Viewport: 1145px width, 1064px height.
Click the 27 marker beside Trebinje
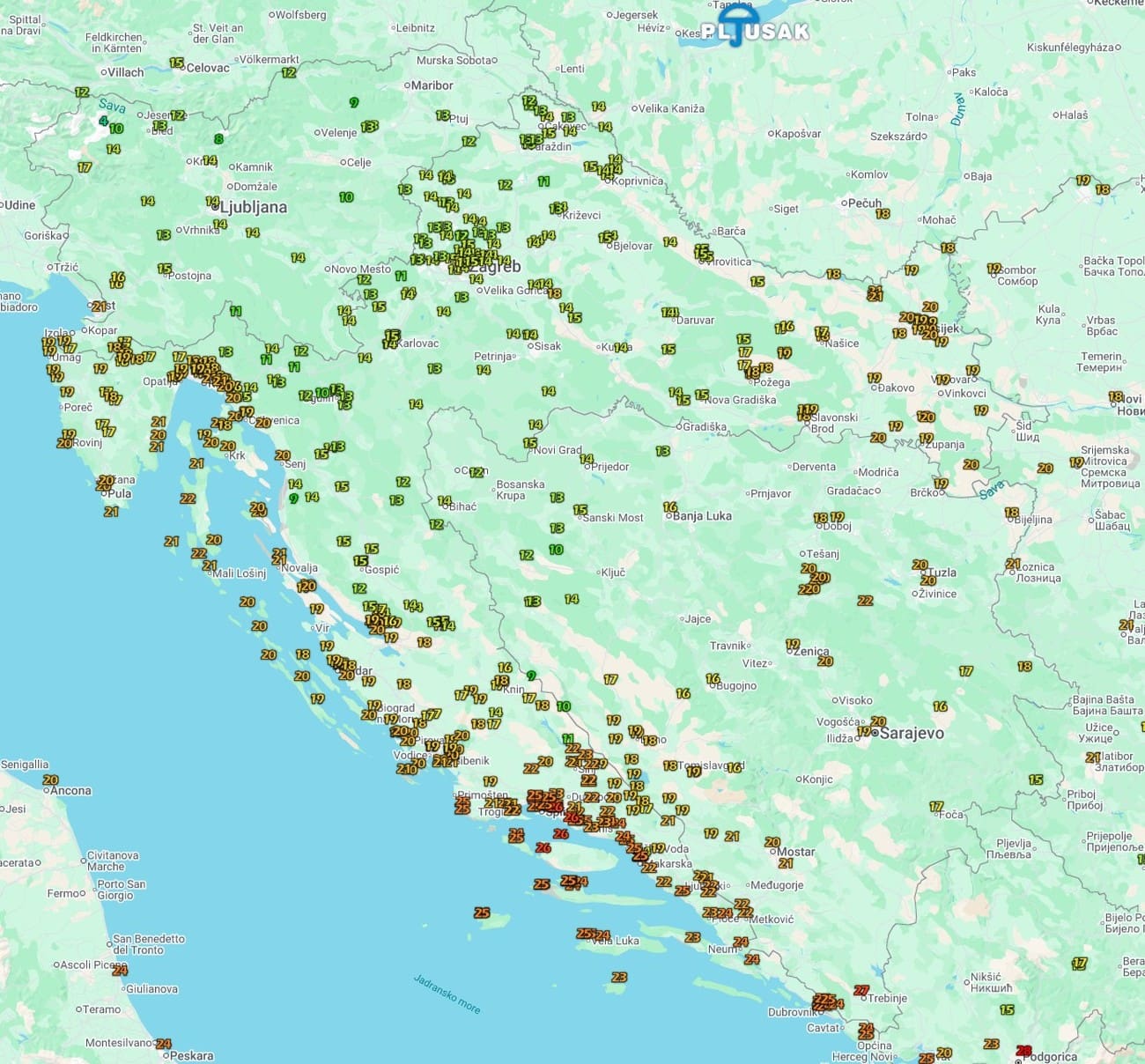click(x=861, y=990)
